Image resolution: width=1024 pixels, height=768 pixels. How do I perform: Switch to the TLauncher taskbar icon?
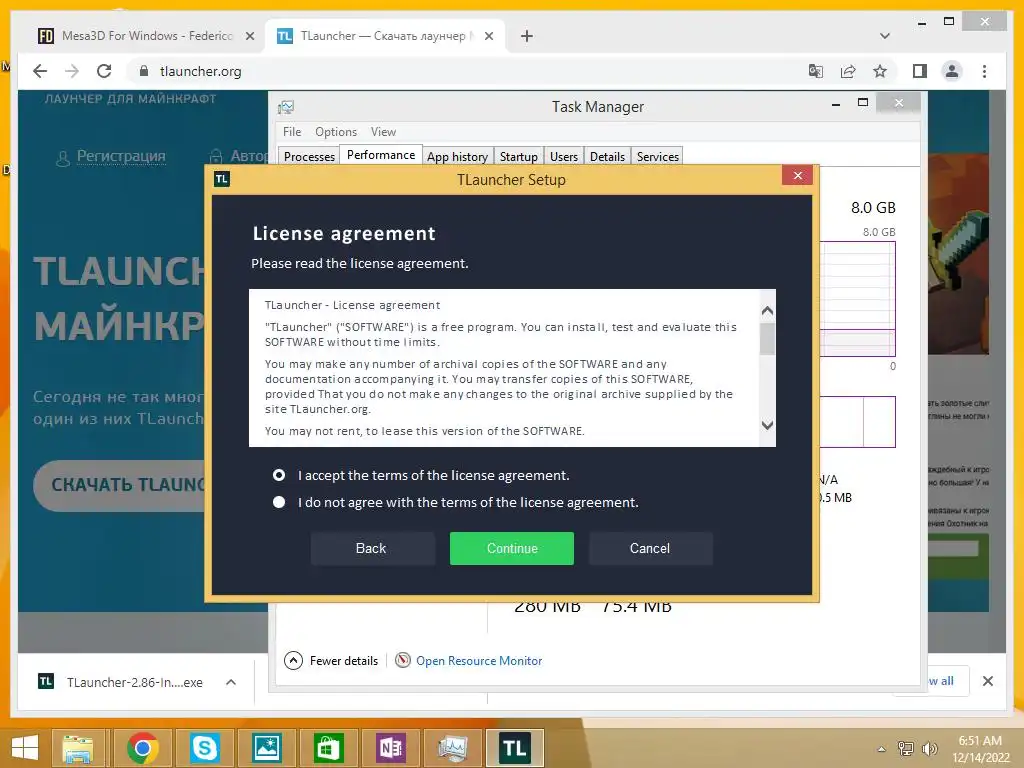pyautogui.click(x=515, y=748)
